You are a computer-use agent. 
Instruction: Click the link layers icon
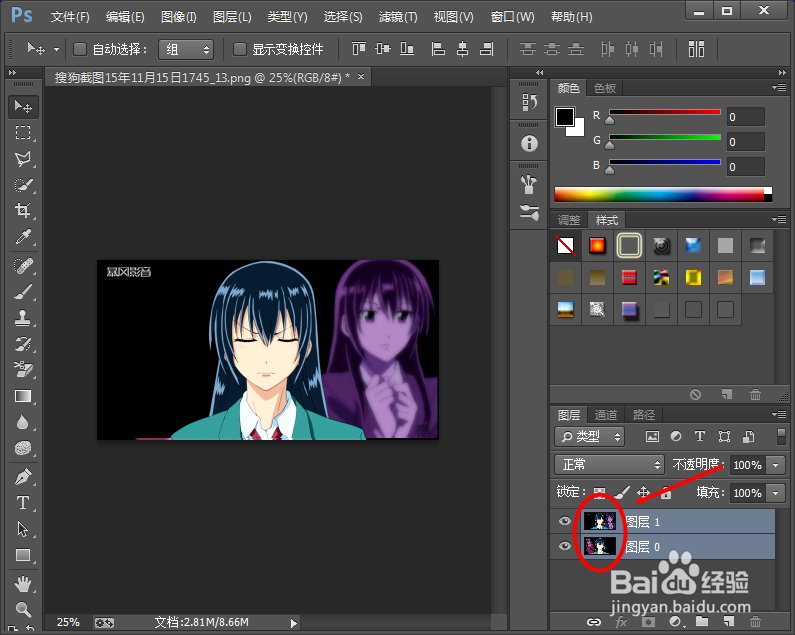[594, 622]
